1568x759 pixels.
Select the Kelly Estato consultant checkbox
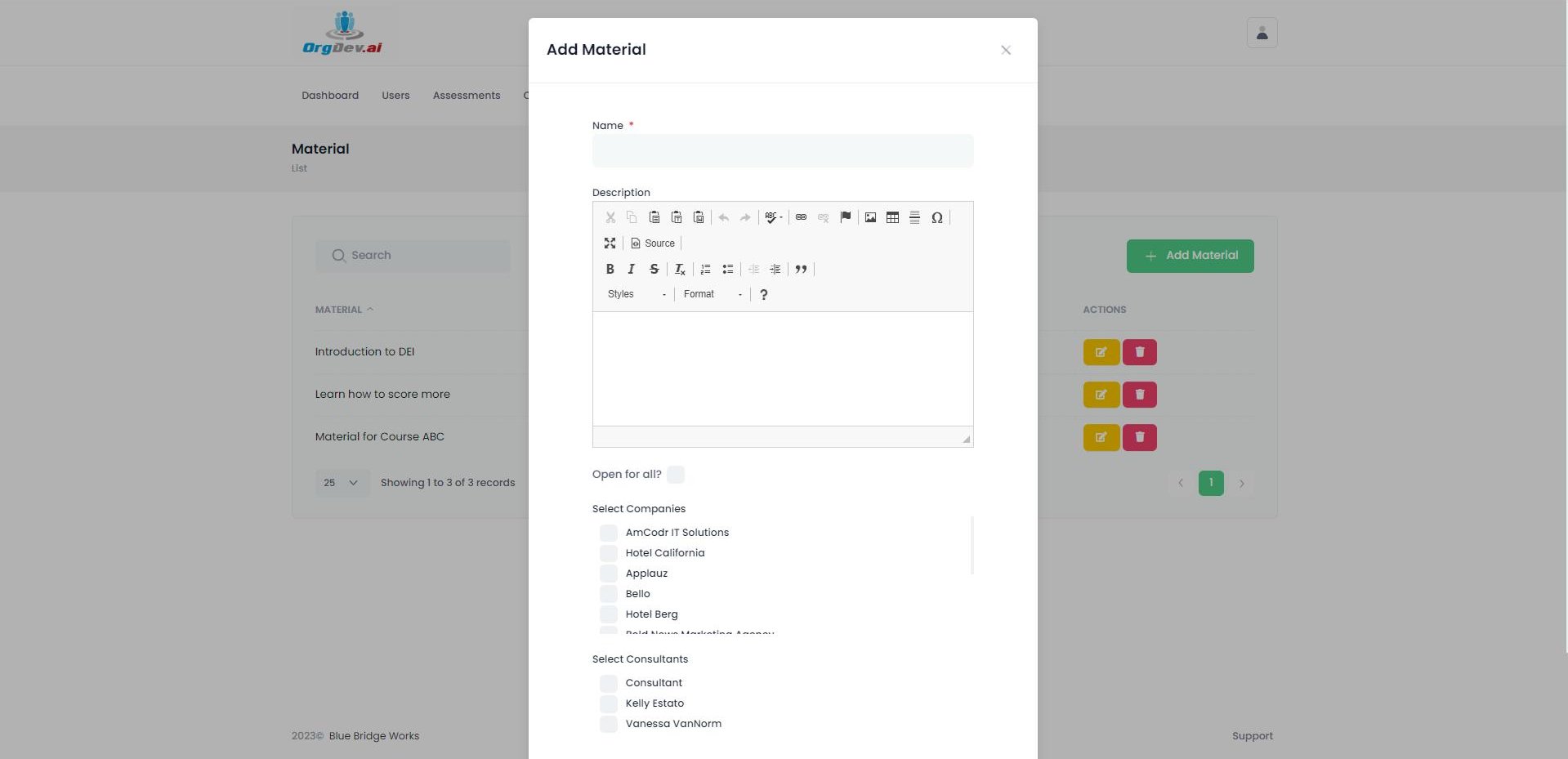609,703
